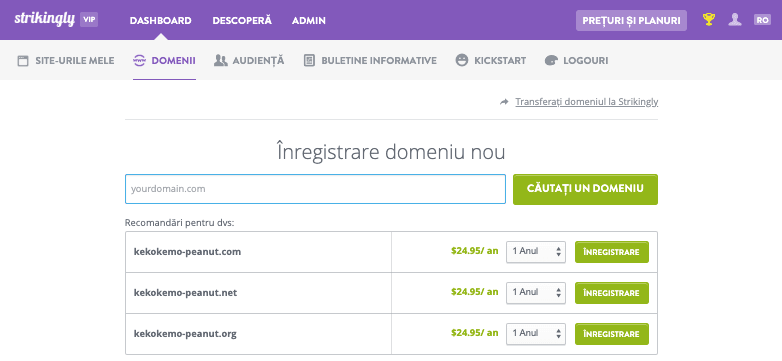
Task: Open the Dashboard menu
Action: pyautogui.click(x=161, y=20)
